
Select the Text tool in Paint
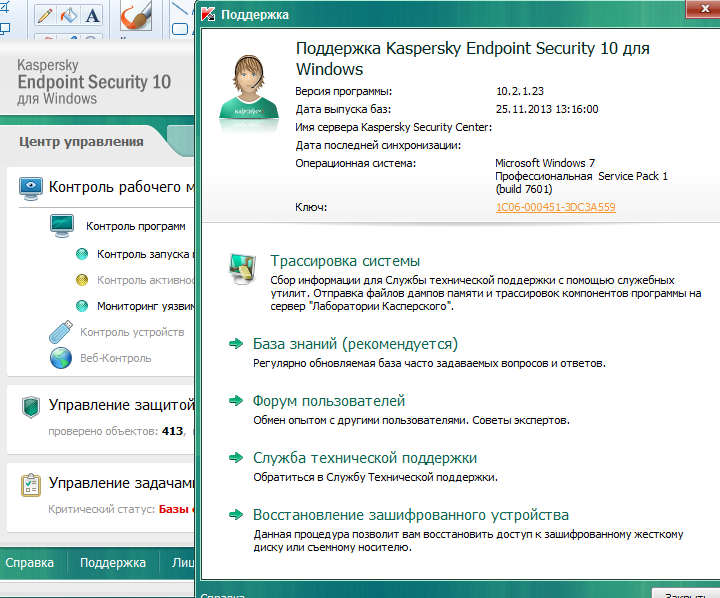click(92, 15)
